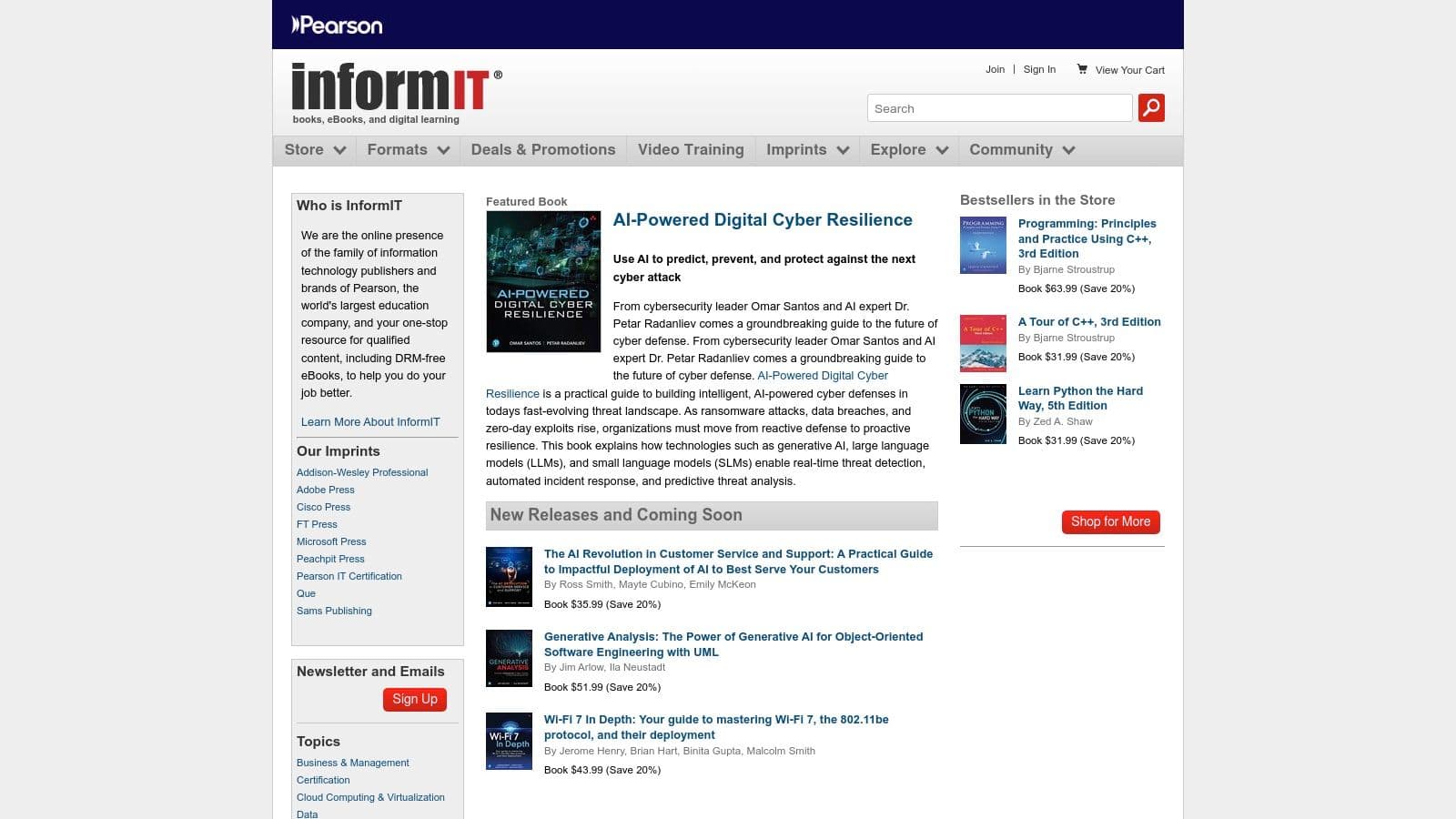1456x819 pixels.
Task: Select the Video Training menu item
Action: [690, 149]
